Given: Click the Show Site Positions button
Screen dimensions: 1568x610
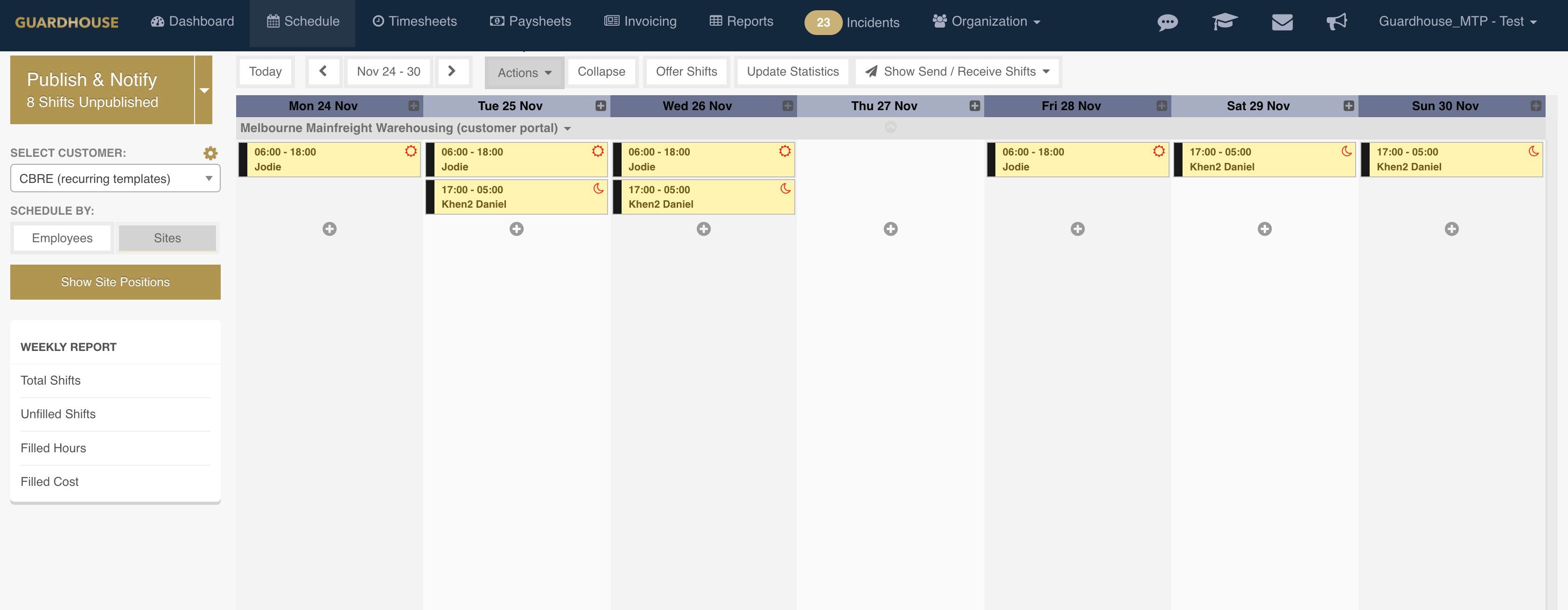Looking at the screenshot, I should (115, 282).
